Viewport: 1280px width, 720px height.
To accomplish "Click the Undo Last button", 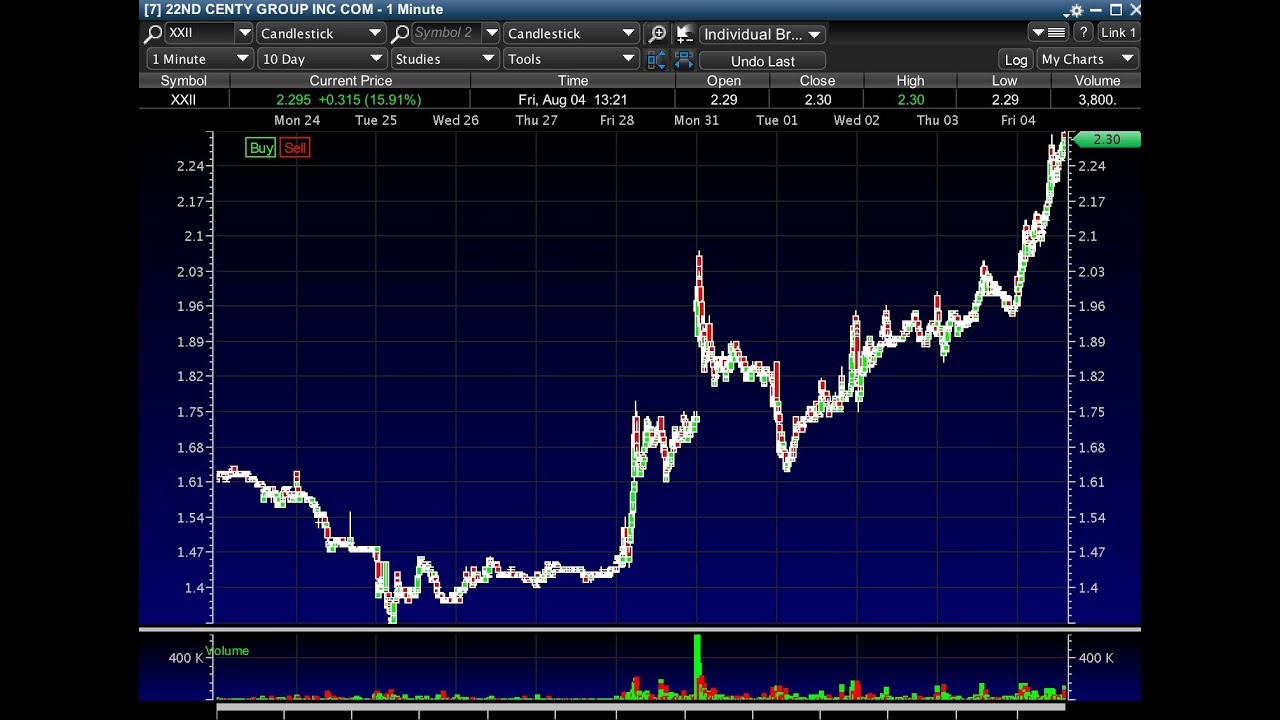I will [x=762, y=61].
